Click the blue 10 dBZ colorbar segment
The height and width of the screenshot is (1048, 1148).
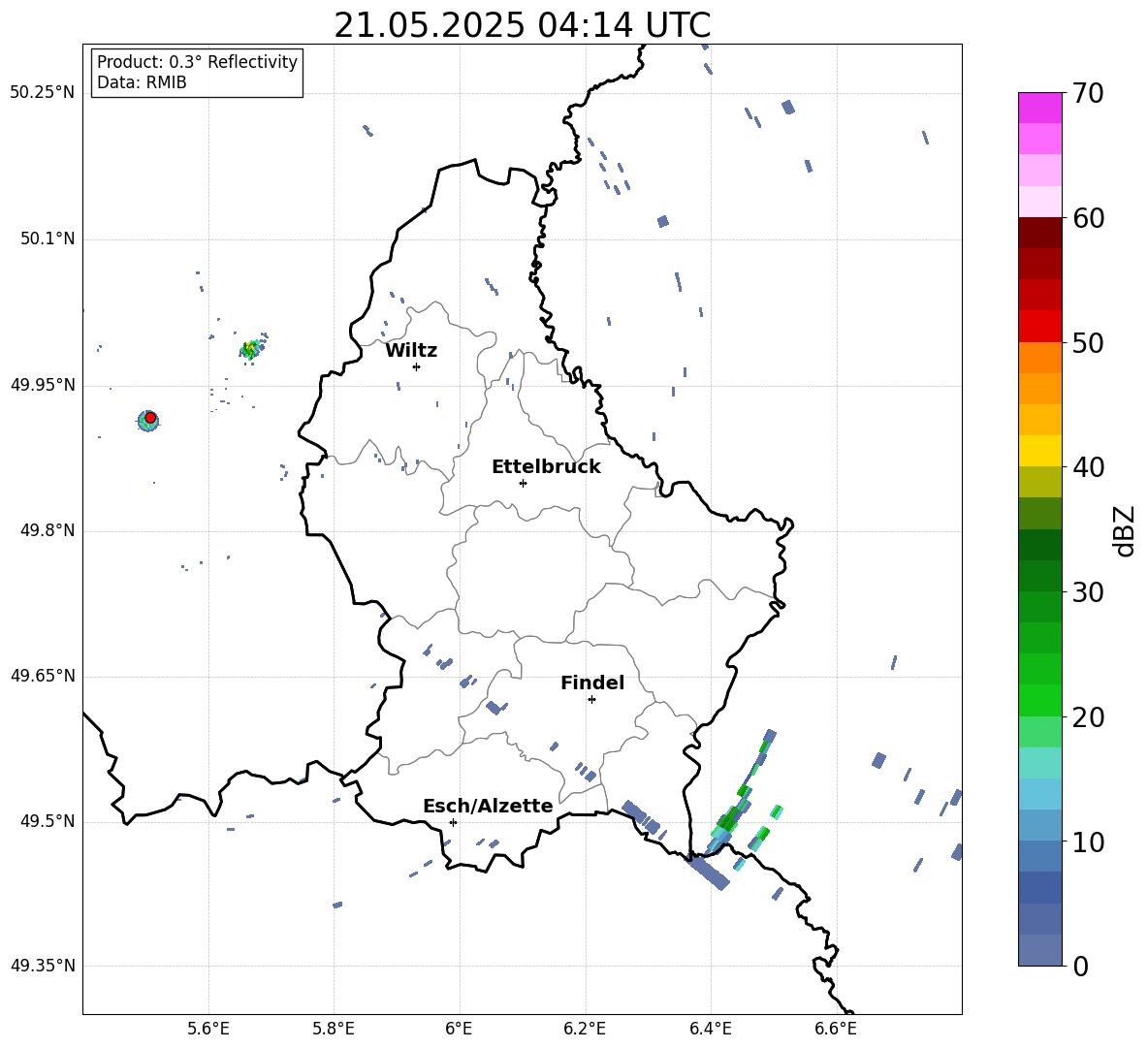pos(1039,825)
